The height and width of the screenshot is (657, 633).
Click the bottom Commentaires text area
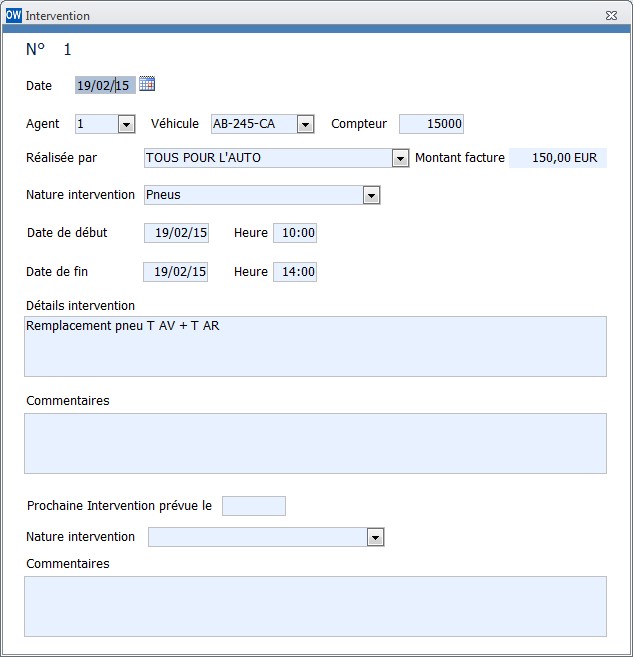coord(315,606)
